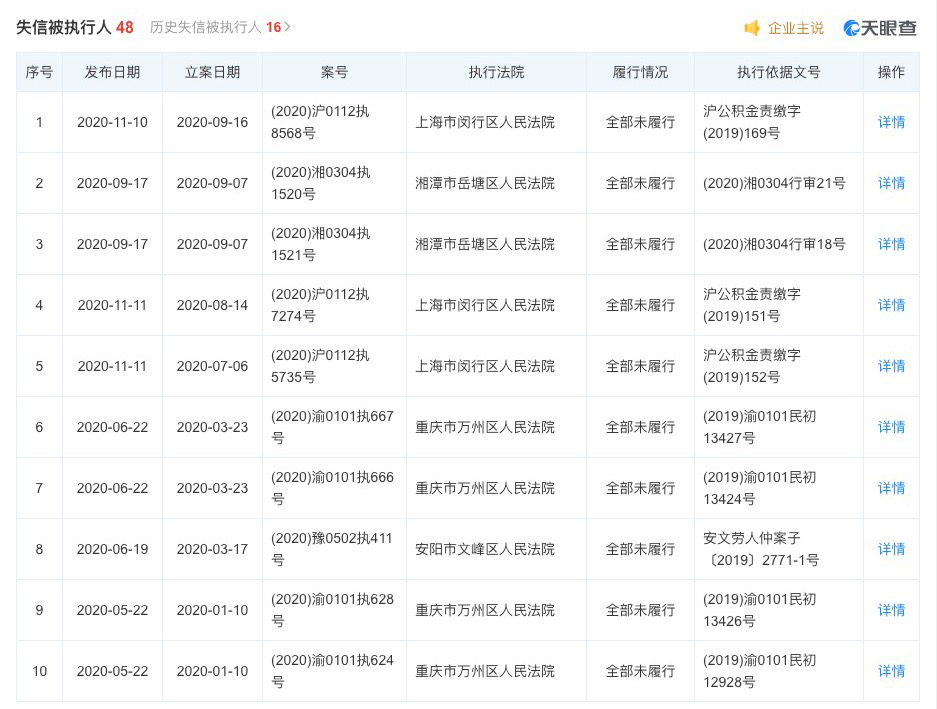Select the 失信被执行人 48 tab
Viewport: 937px width, 709px height.
75,27
